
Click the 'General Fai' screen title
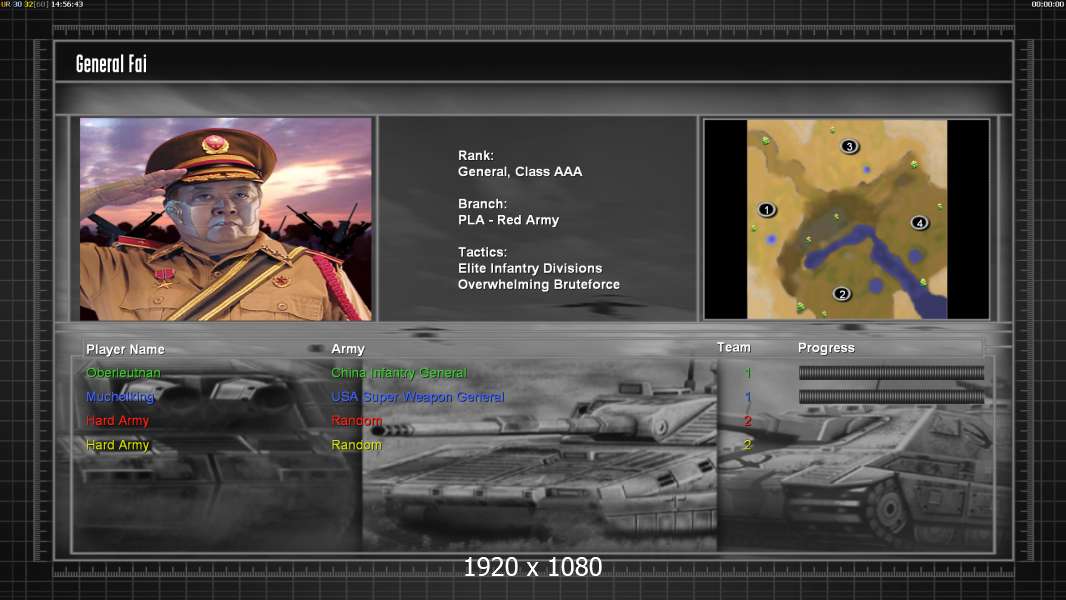click(111, 64)
